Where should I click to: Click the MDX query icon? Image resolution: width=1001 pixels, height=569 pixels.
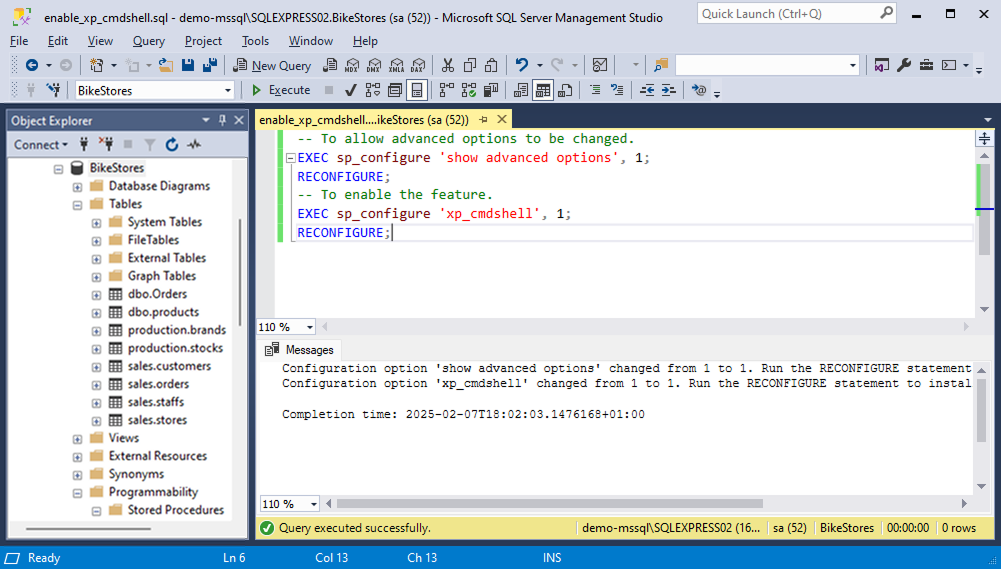tap(352, 65)
